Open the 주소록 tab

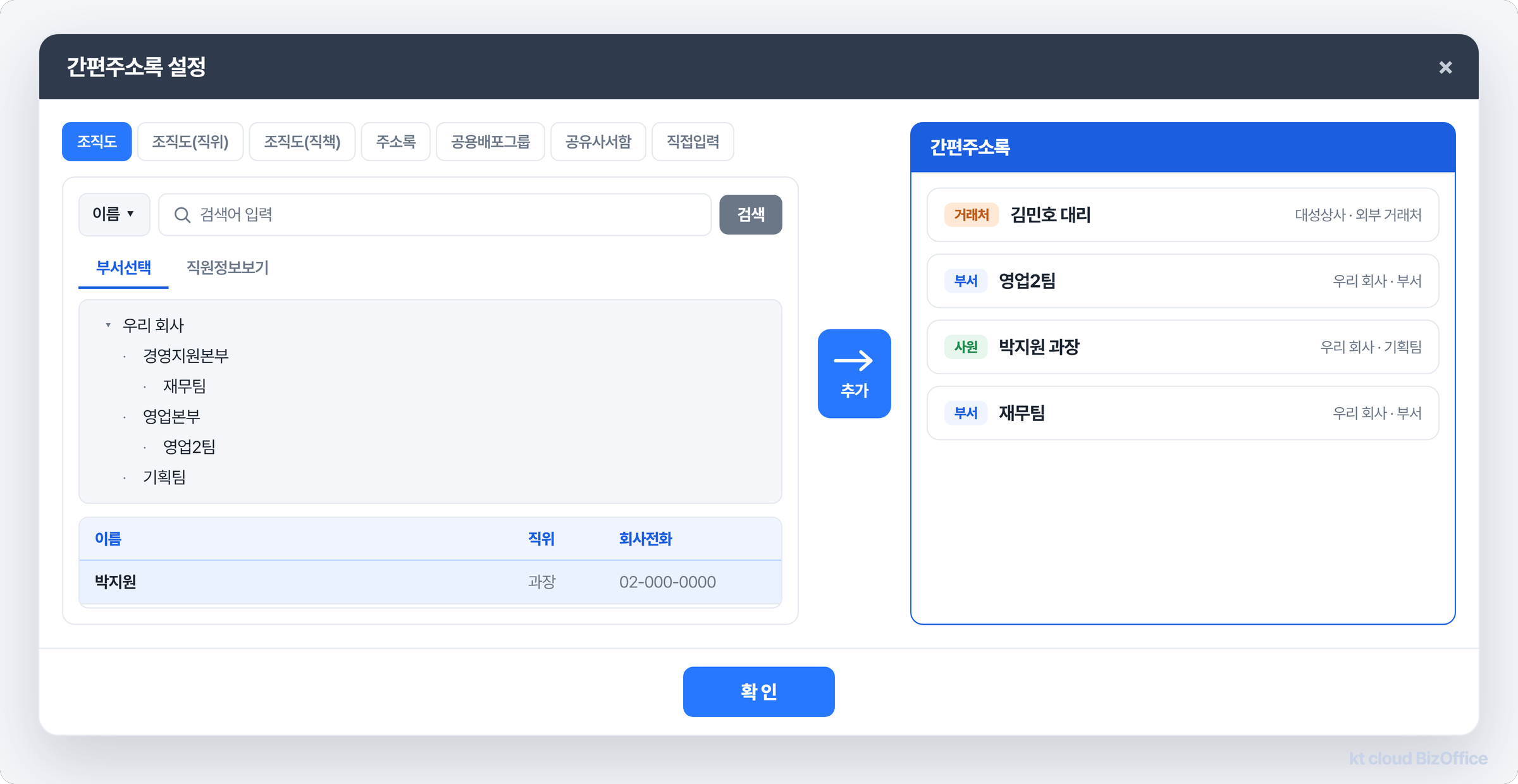pyautogui.click(x=396, y=142)
